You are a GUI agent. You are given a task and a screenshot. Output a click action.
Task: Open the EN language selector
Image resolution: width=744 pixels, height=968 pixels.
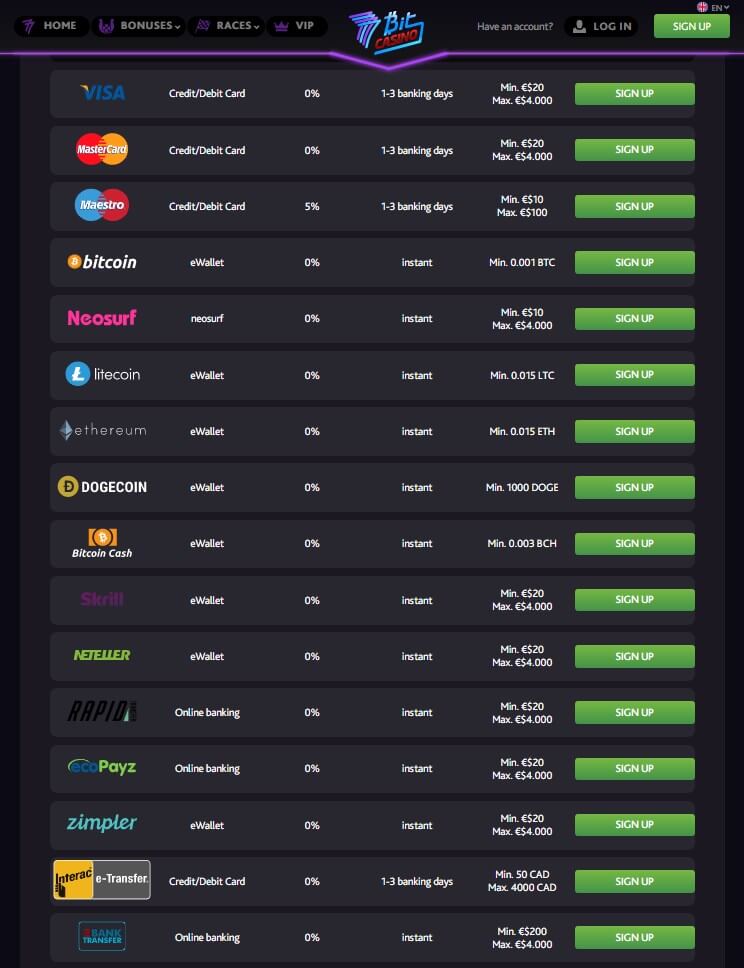click(x=714, y=7)
